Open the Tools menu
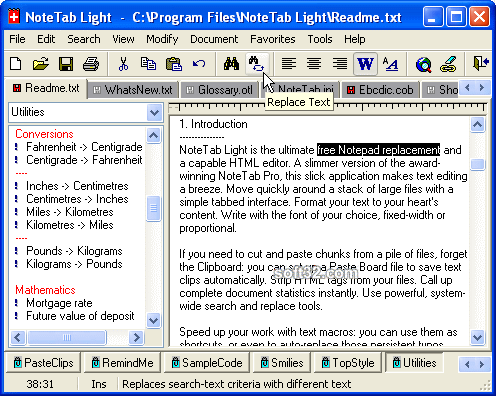This screenshot has height=396, width=496. (x=320, y=39)
